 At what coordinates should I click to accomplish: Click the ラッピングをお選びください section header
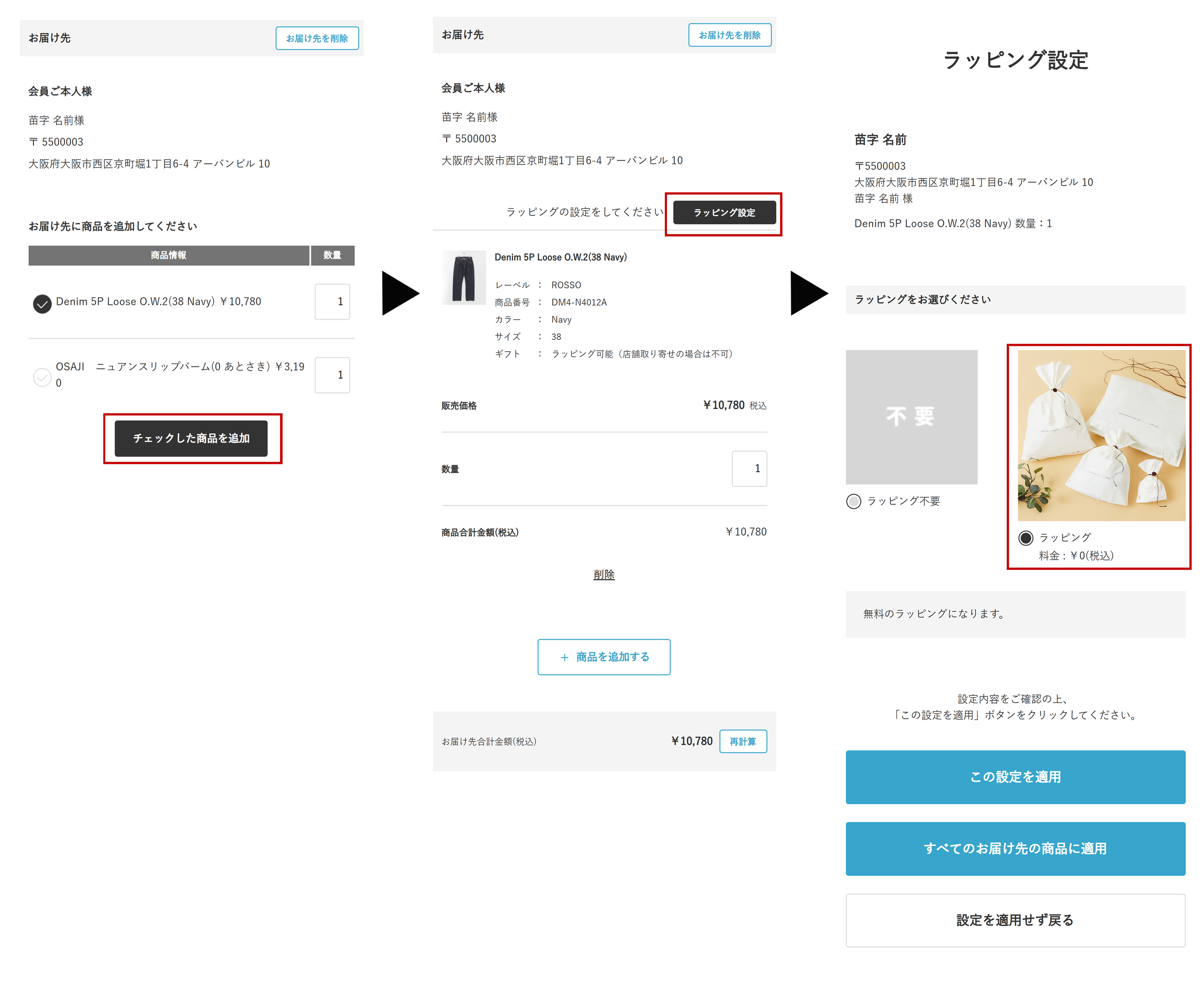coord(1015,300)
